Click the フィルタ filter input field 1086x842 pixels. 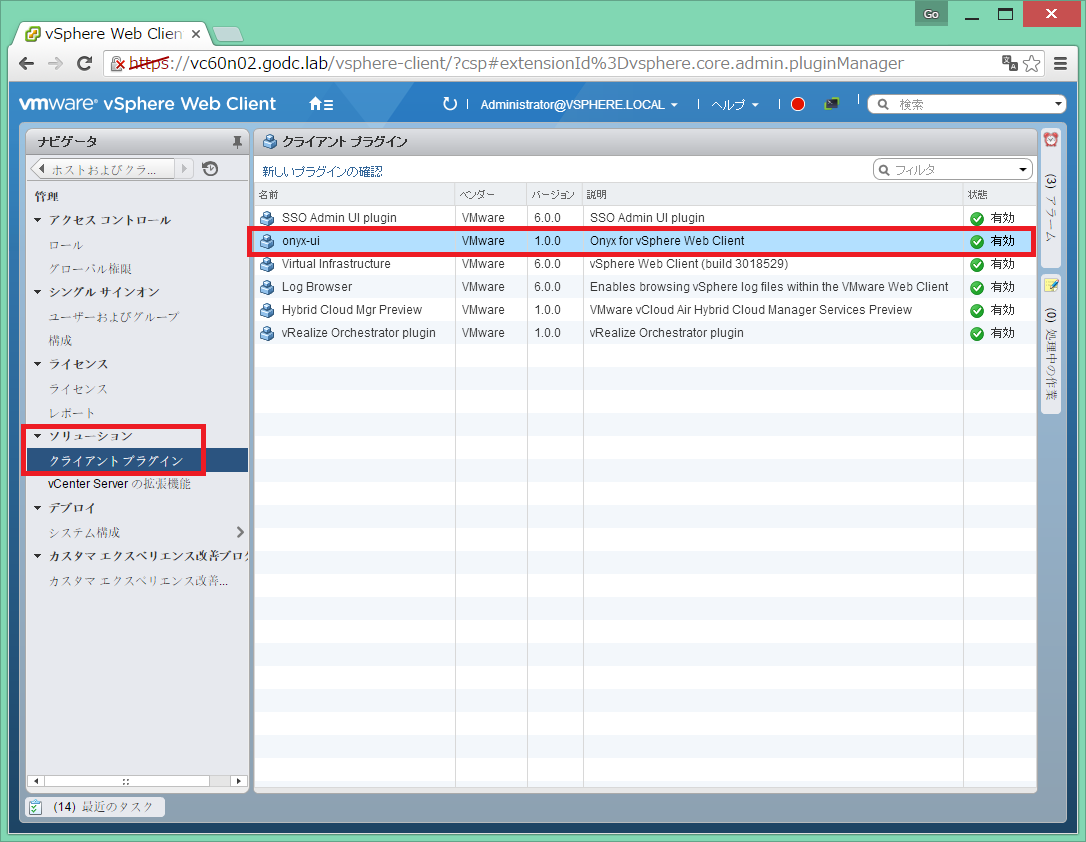(952, 170)
